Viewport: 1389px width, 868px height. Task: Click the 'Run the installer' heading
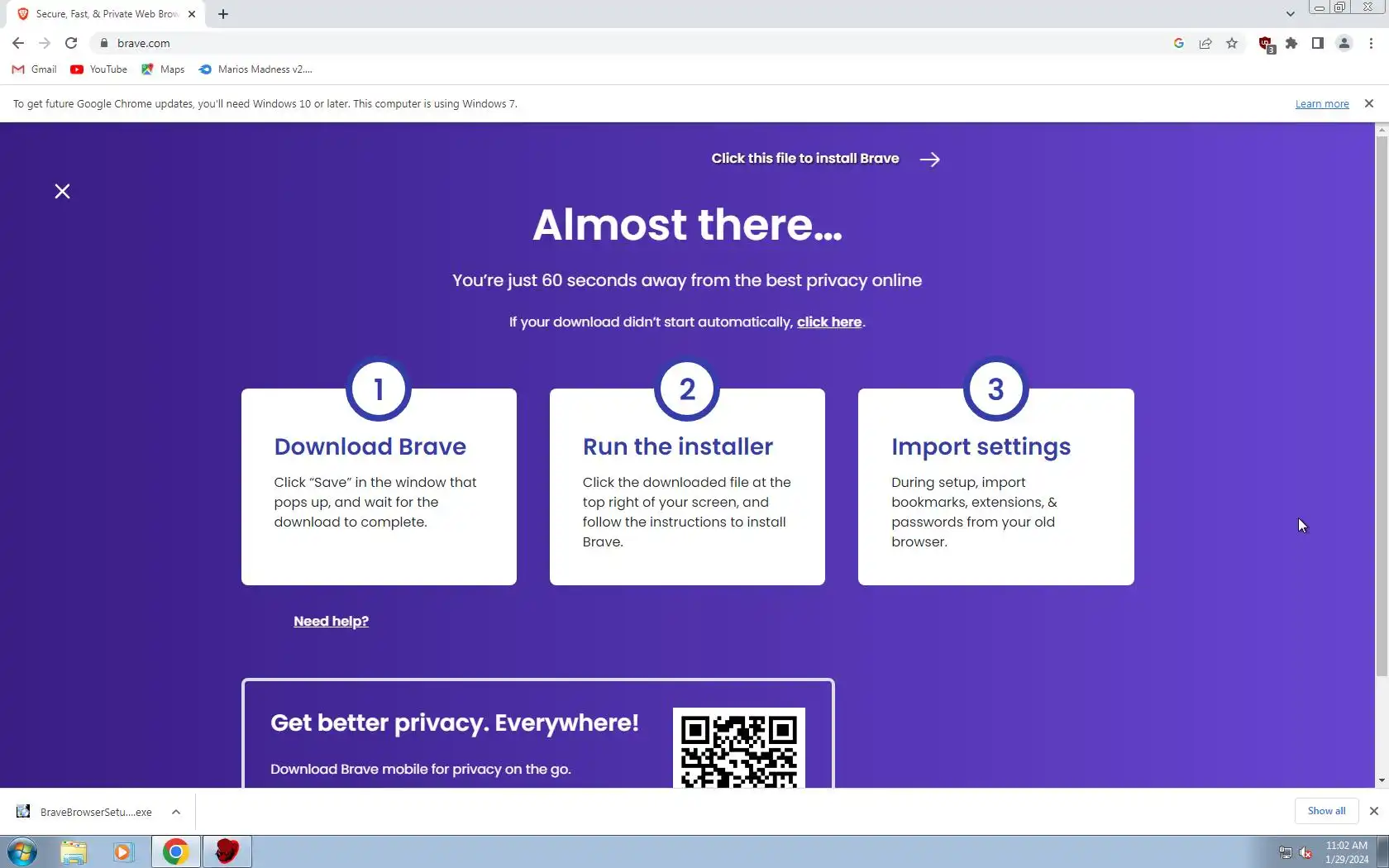coord(678,446)
